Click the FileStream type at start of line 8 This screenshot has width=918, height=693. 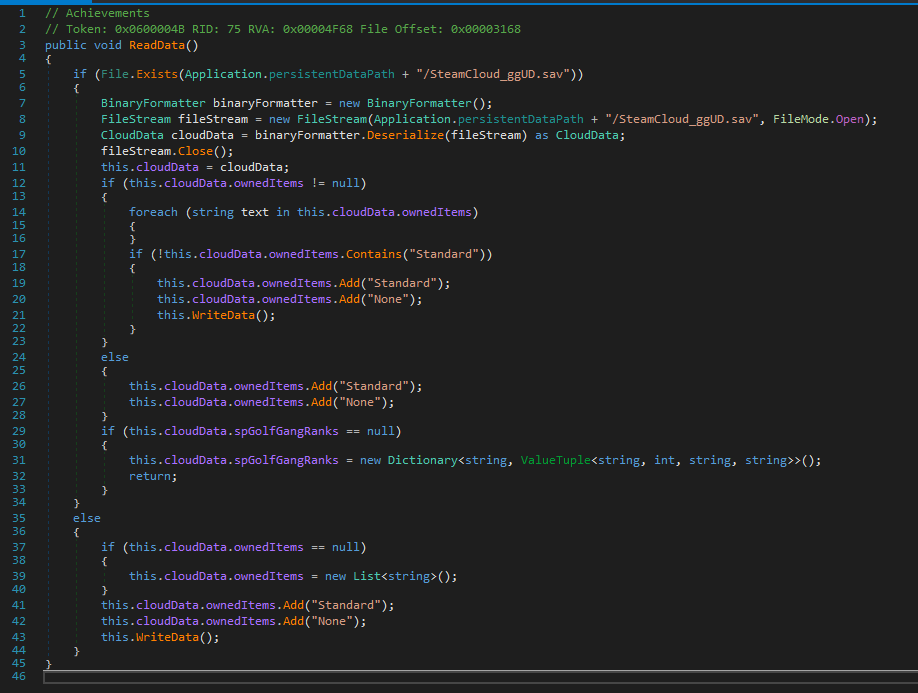[x=135, y=119]
